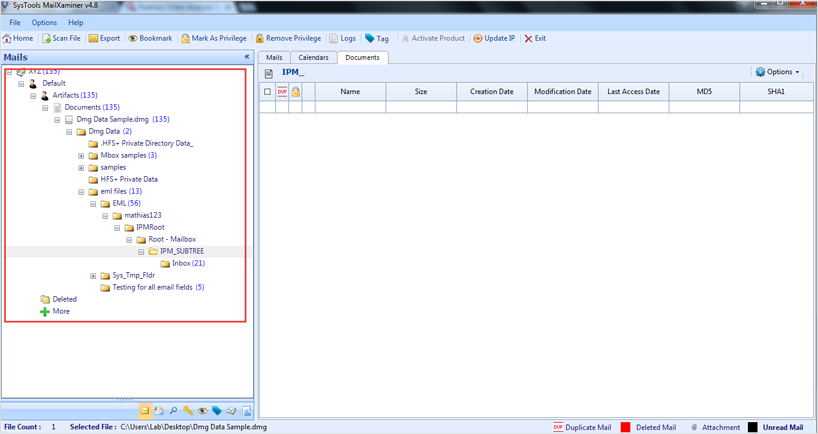Expand the Mbox samples folder

click(81, 156)
